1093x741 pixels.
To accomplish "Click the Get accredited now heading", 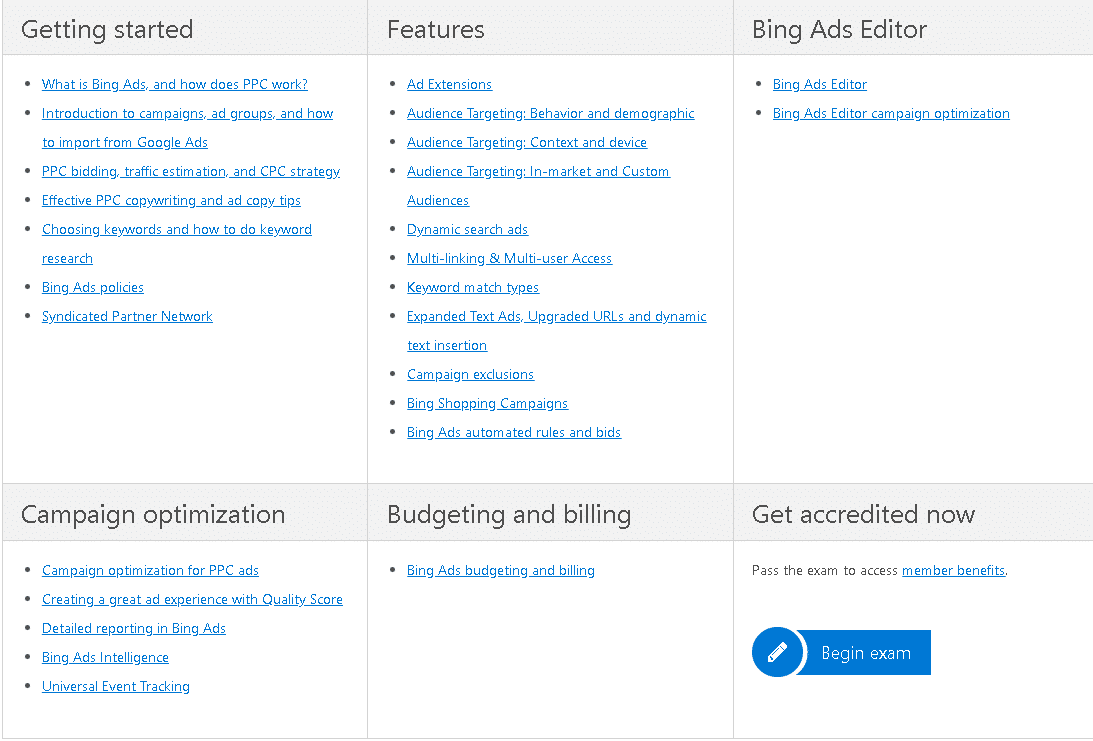I will pyautogui.click(x=863, y=514).
